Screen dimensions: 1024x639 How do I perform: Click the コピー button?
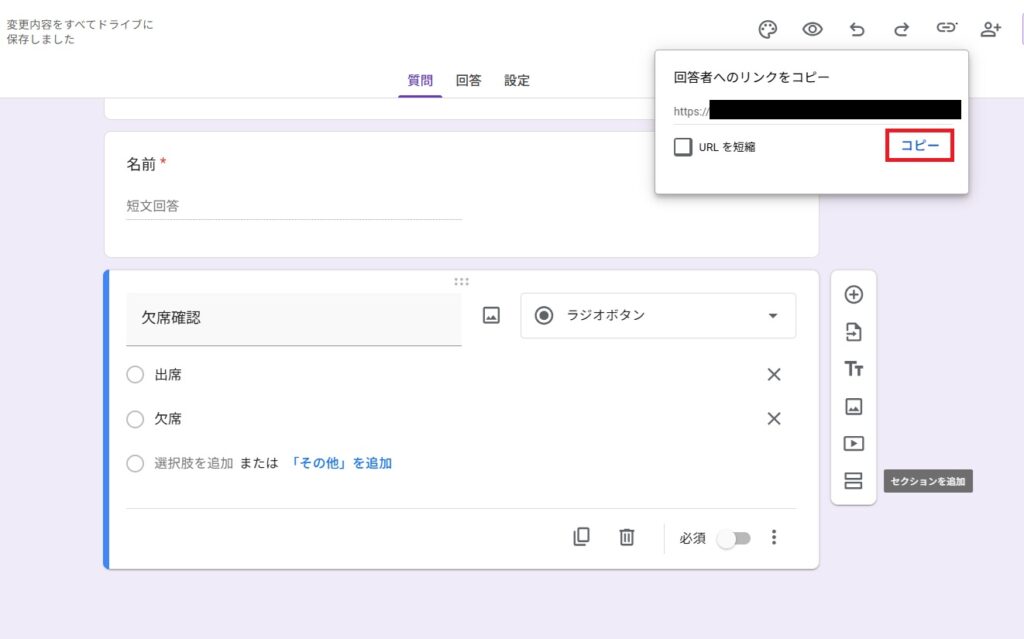coord(920,146)
